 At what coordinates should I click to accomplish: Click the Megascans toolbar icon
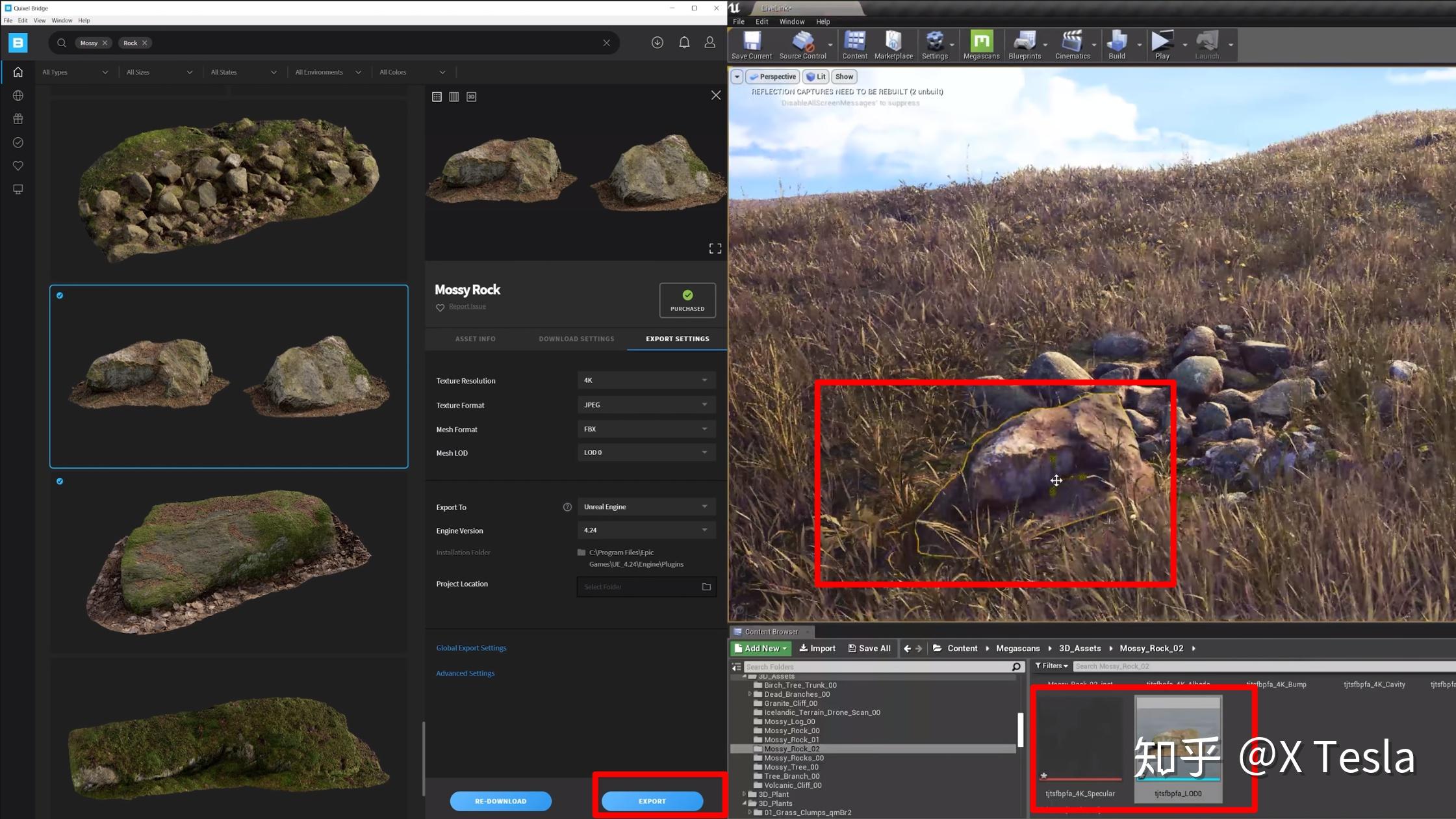point(981,45)
